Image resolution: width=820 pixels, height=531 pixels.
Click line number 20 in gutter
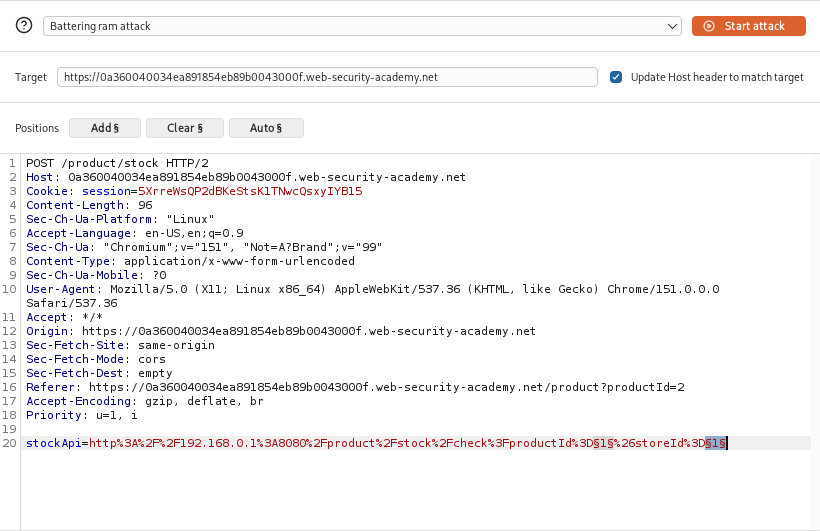pyautogui.click(x=9, y=443)
